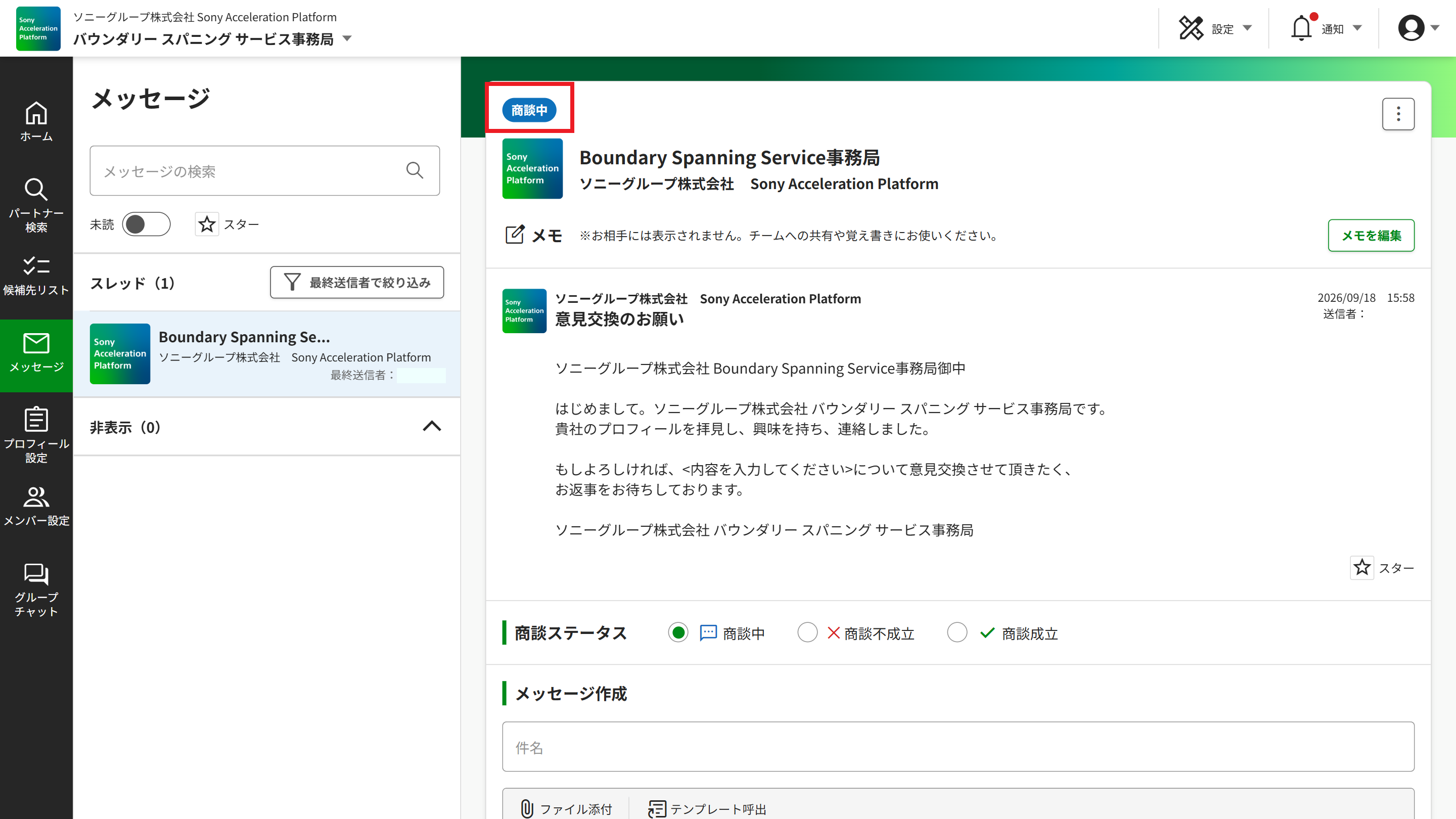Screen dimensions: 1456x819
Task: Expand the 設定 dropdown in the header
Action: click(1215, 28)
